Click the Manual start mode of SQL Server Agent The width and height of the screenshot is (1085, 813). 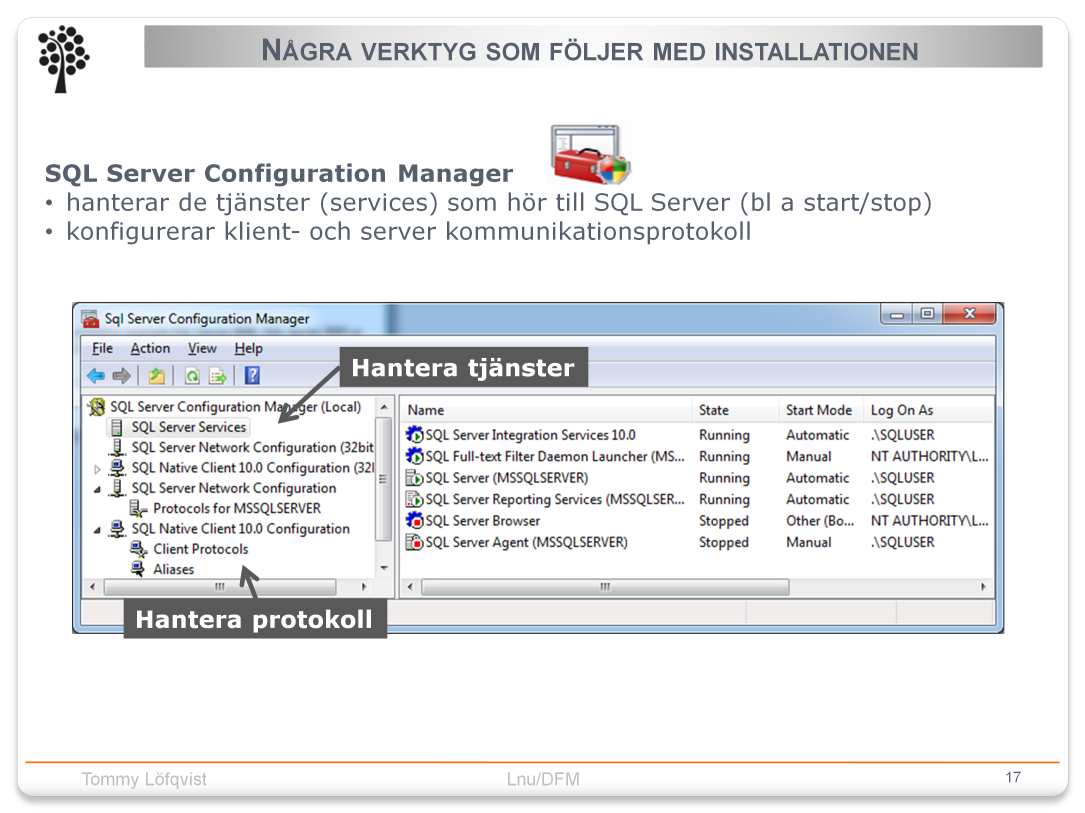pos(808,542)
